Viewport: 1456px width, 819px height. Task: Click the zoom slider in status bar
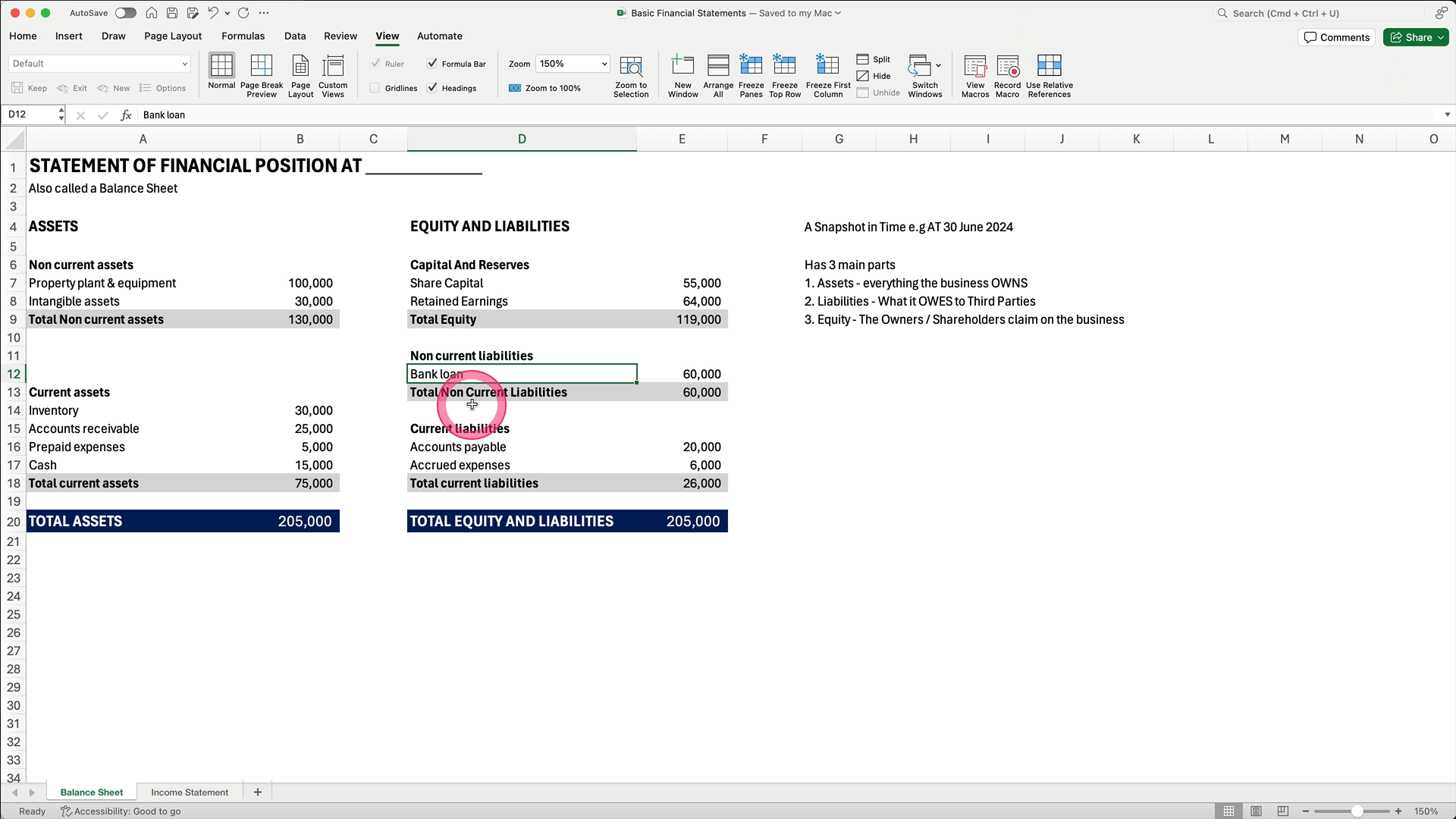[x=1357, y=811]
